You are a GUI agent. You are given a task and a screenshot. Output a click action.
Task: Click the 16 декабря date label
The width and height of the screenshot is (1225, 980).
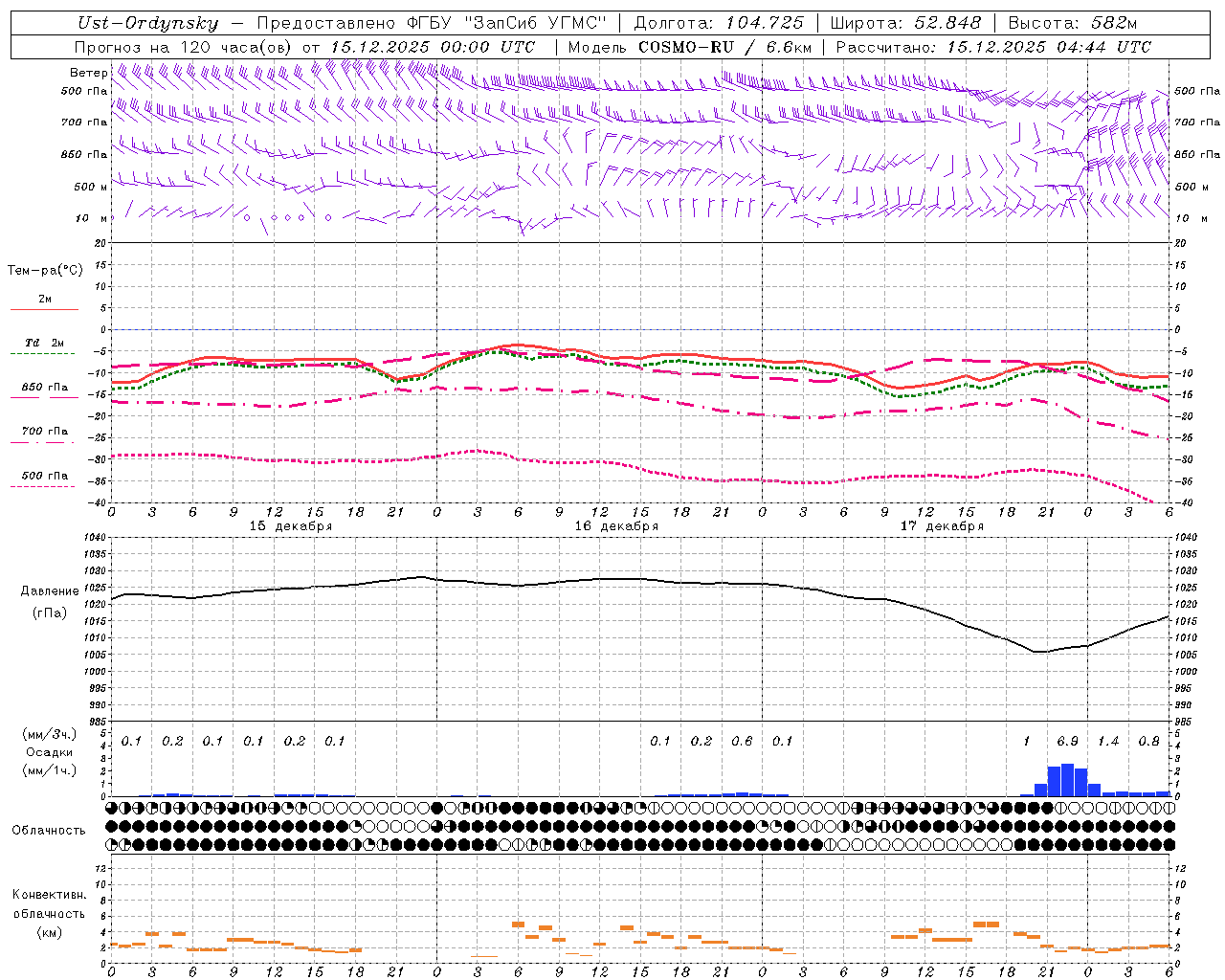pos(616,526)
